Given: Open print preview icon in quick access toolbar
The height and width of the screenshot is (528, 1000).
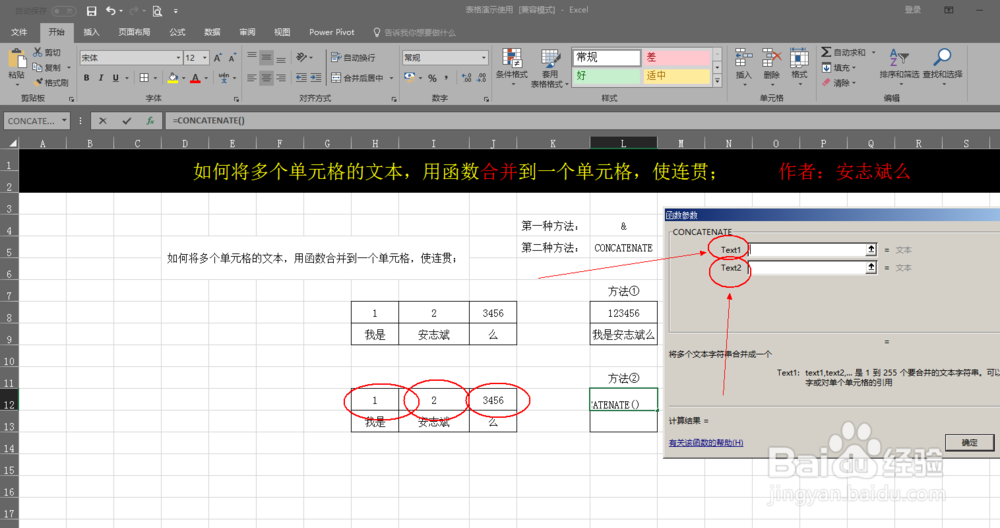Looking at the screenshot, I should [x=157, y=11].
